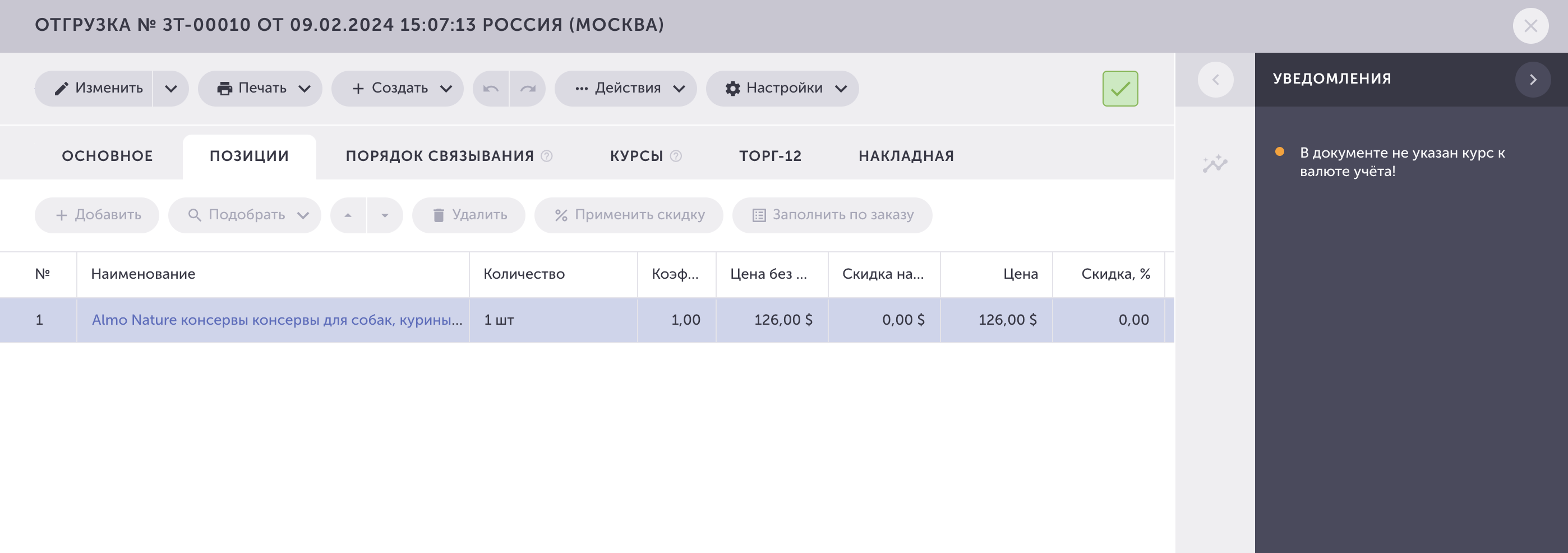
Task: Open the Создать create menu
Action: (x=398, y=88)
